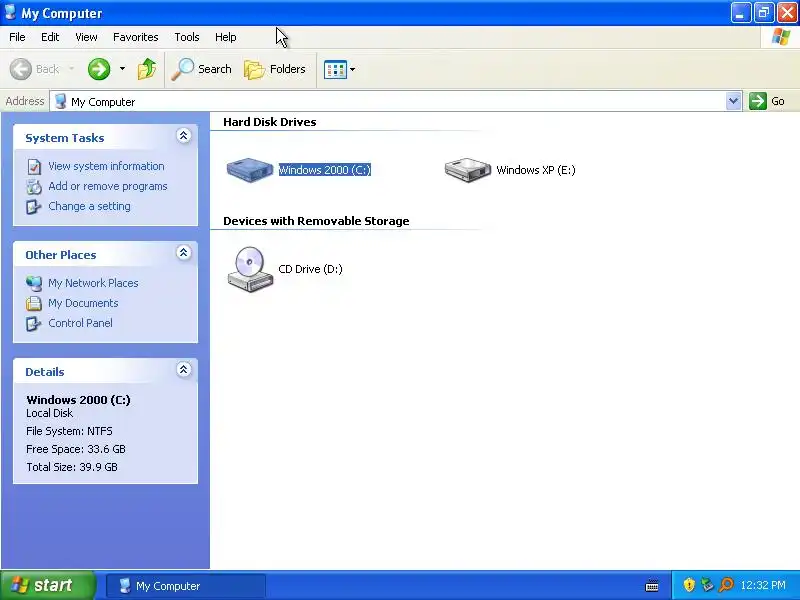Open the Windows Start menu
The height and width of the screenshot is (600, 800).
(x=47, y=585)
